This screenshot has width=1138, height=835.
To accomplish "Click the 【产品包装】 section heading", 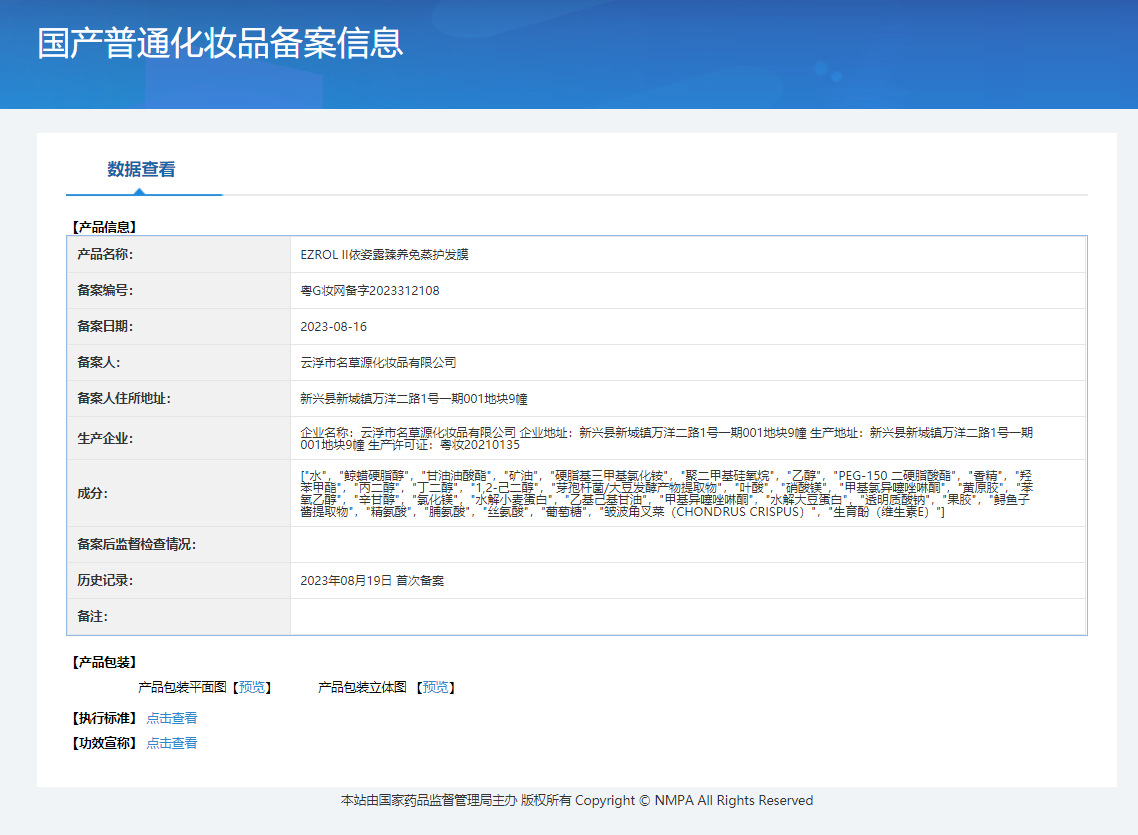I will (104, 662).
